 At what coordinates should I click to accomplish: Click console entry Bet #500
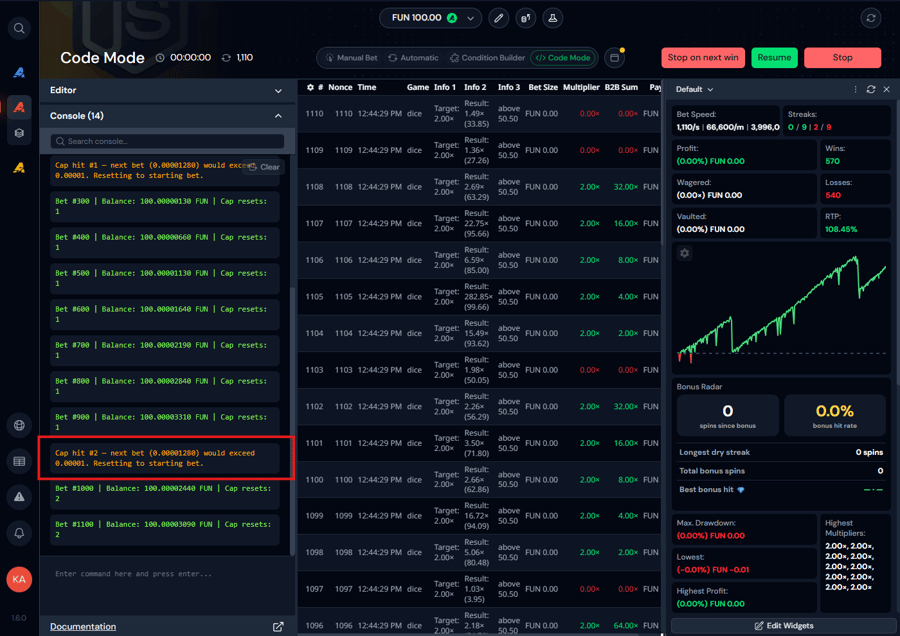[165, 278]
